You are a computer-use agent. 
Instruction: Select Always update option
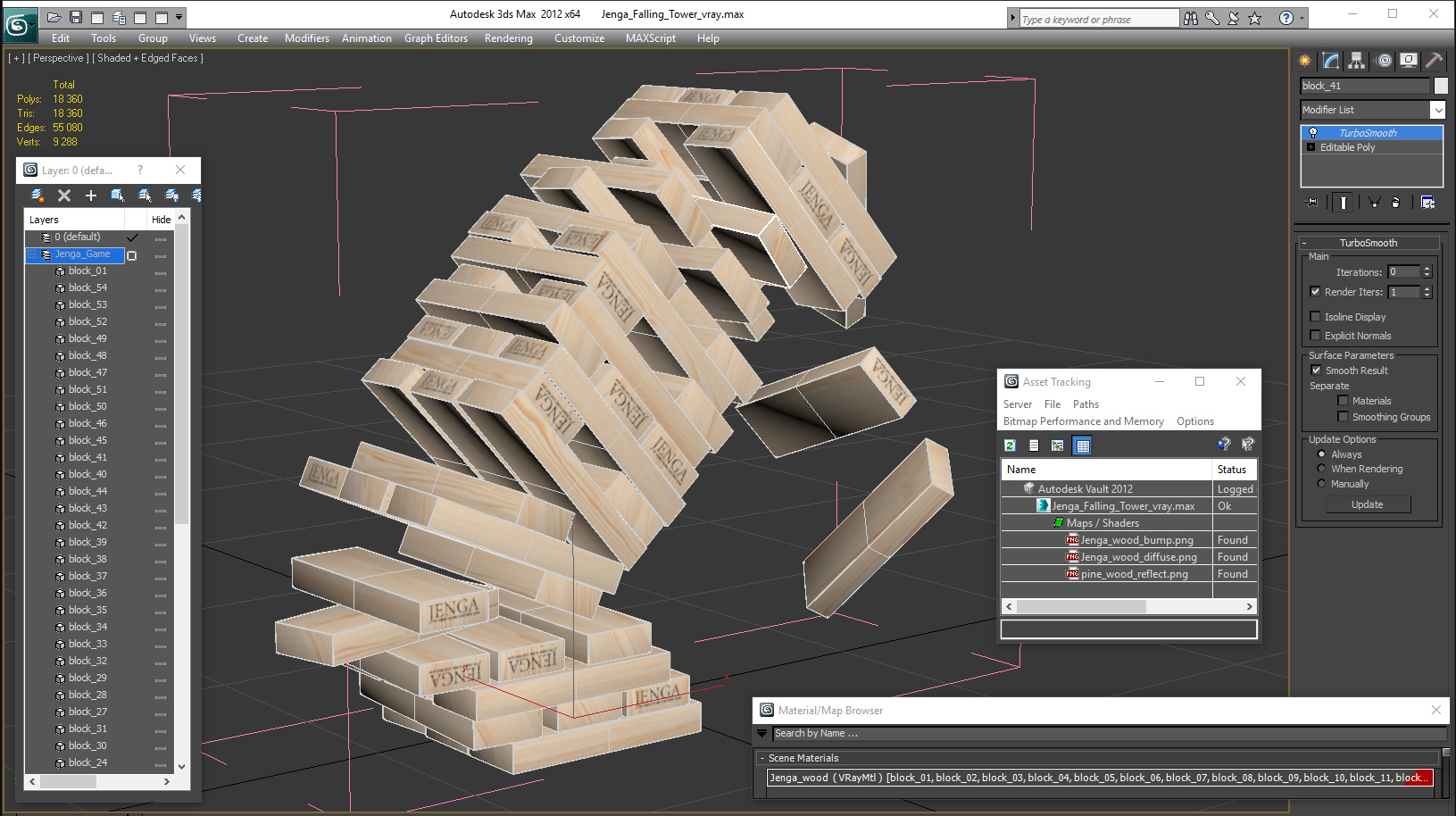(x=1321, y=454)
